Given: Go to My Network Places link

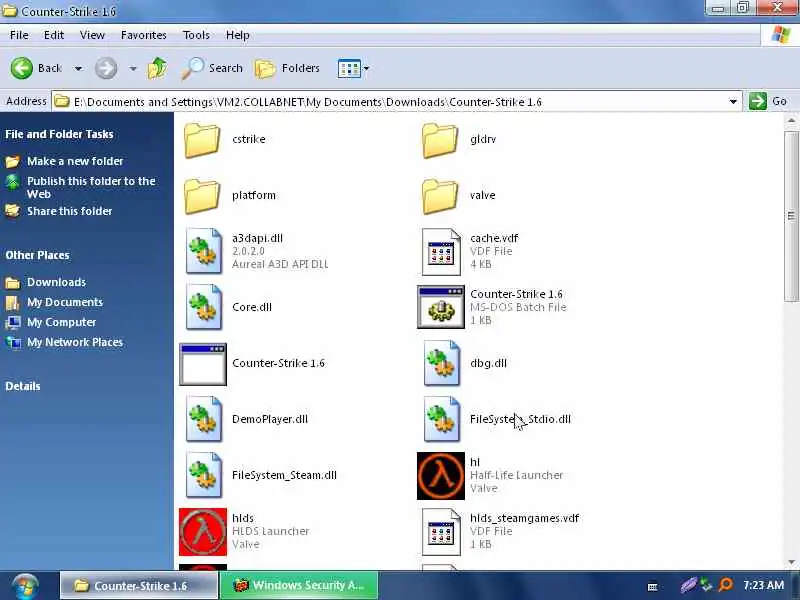Looking at the screenshot, I should (x=74, y=342).
